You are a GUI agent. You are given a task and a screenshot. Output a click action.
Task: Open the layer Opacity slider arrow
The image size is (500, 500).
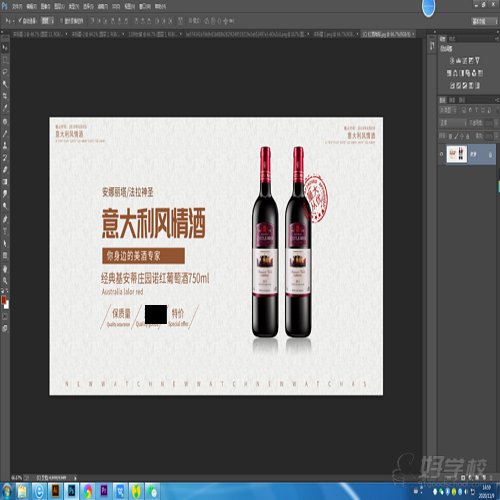coord(496,123)
